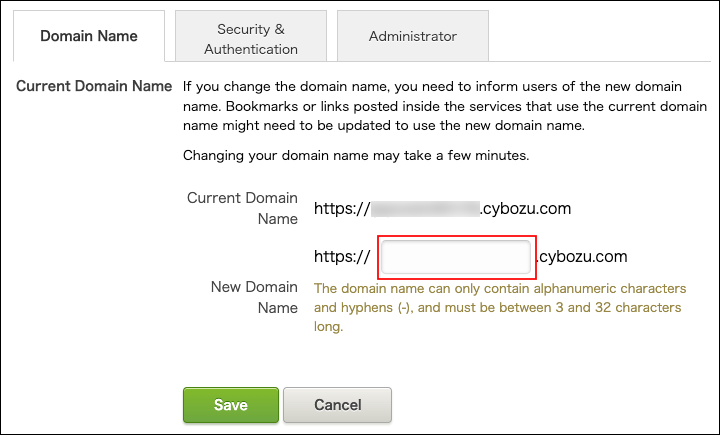This screenshot has width=720, height=435.
Task: Click the blurred subdomain in the current URL
Action: point(425,209)
